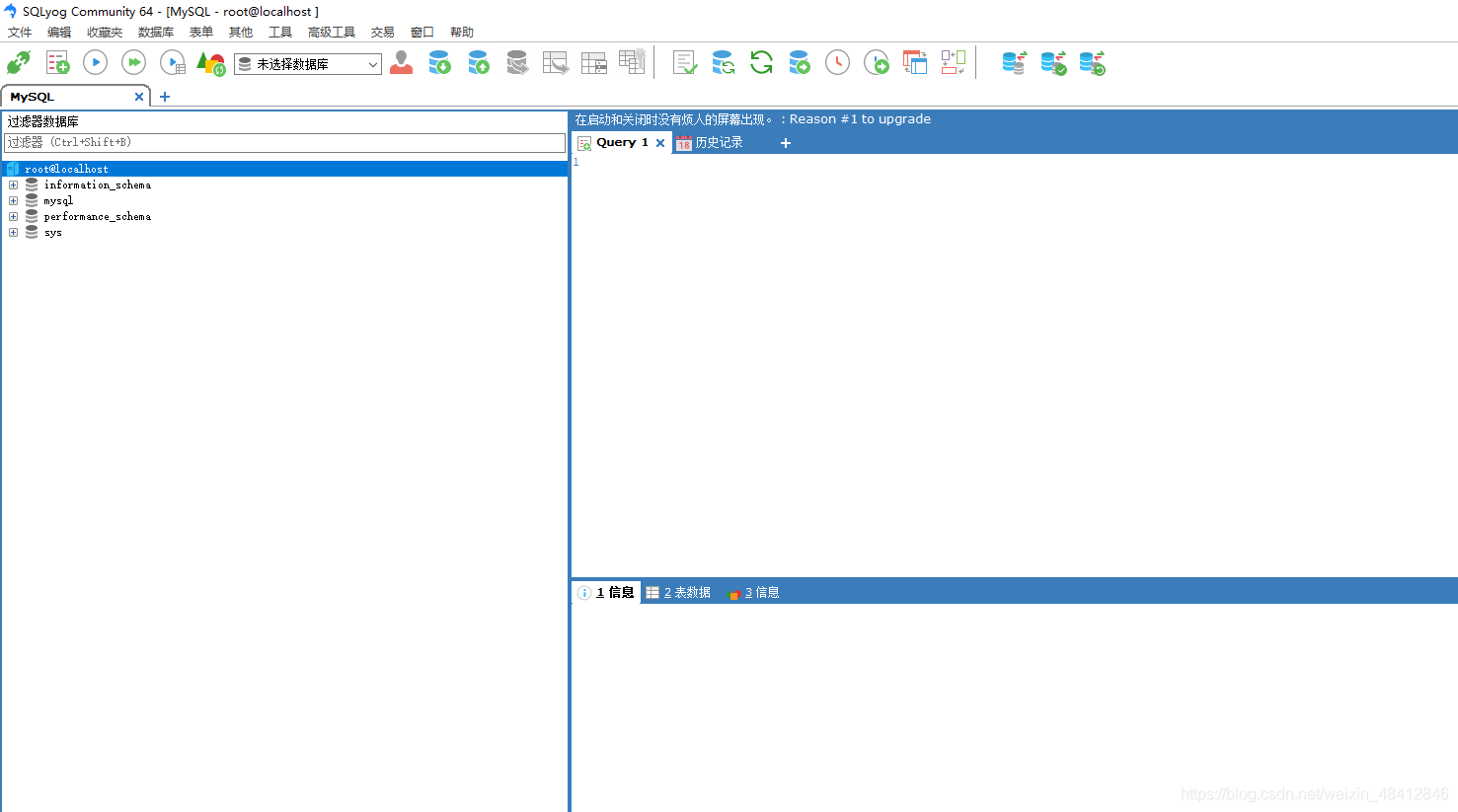The image size is (1458, 812).
Task: Click the clock with green arrow icon
Action: click(x=877, y=63)
